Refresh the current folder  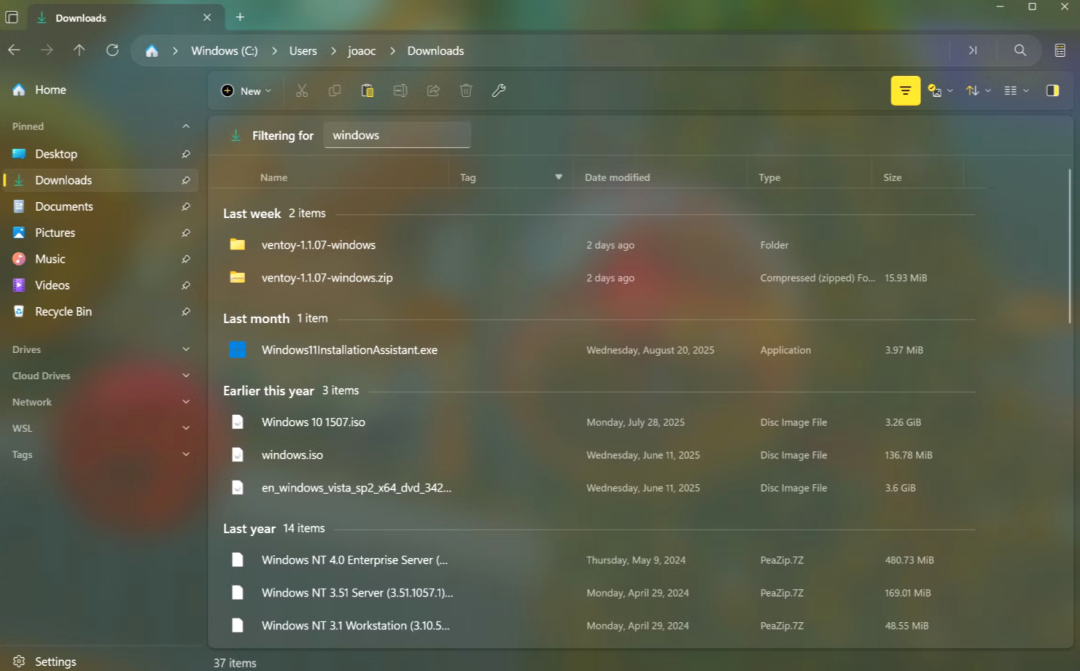click(112, 50)
